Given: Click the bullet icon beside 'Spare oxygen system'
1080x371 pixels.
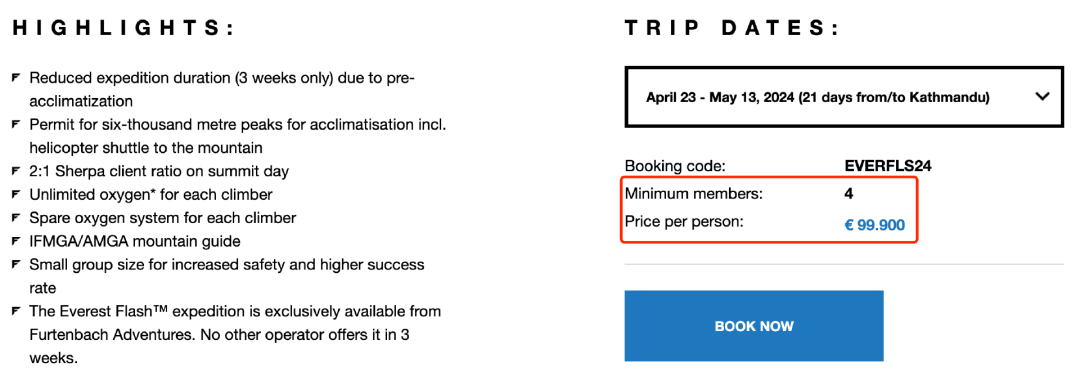Looking at the screenshot, I should 16,218.
